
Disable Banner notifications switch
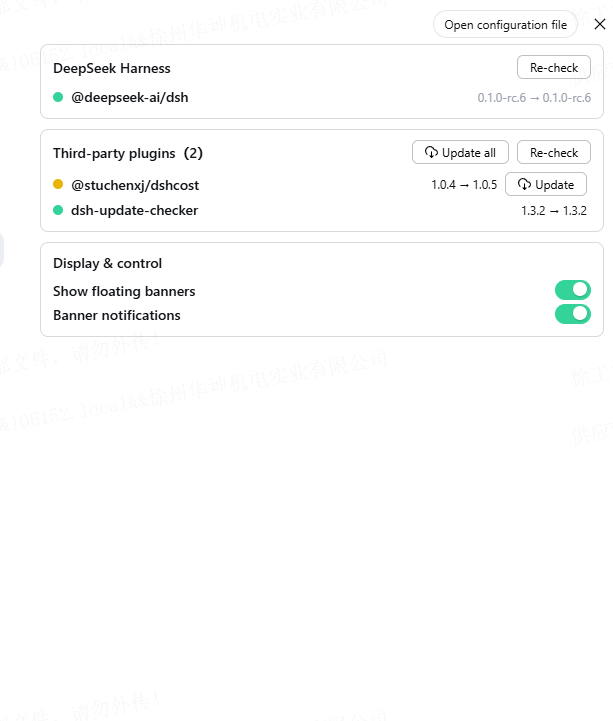[573, 315]
